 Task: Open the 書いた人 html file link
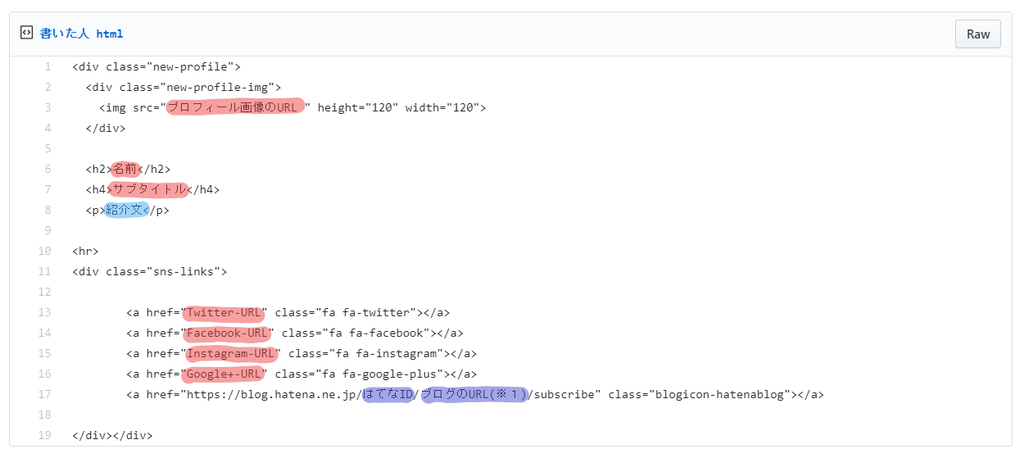82,34
